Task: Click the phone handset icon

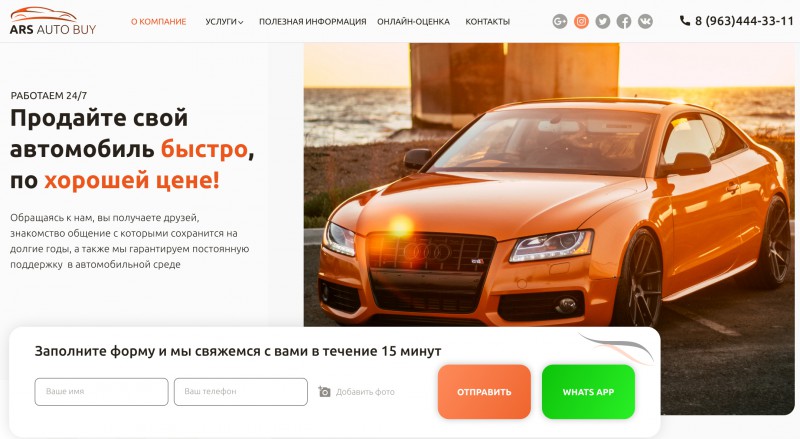Action: pyautogui.click(x=685, y=21)
